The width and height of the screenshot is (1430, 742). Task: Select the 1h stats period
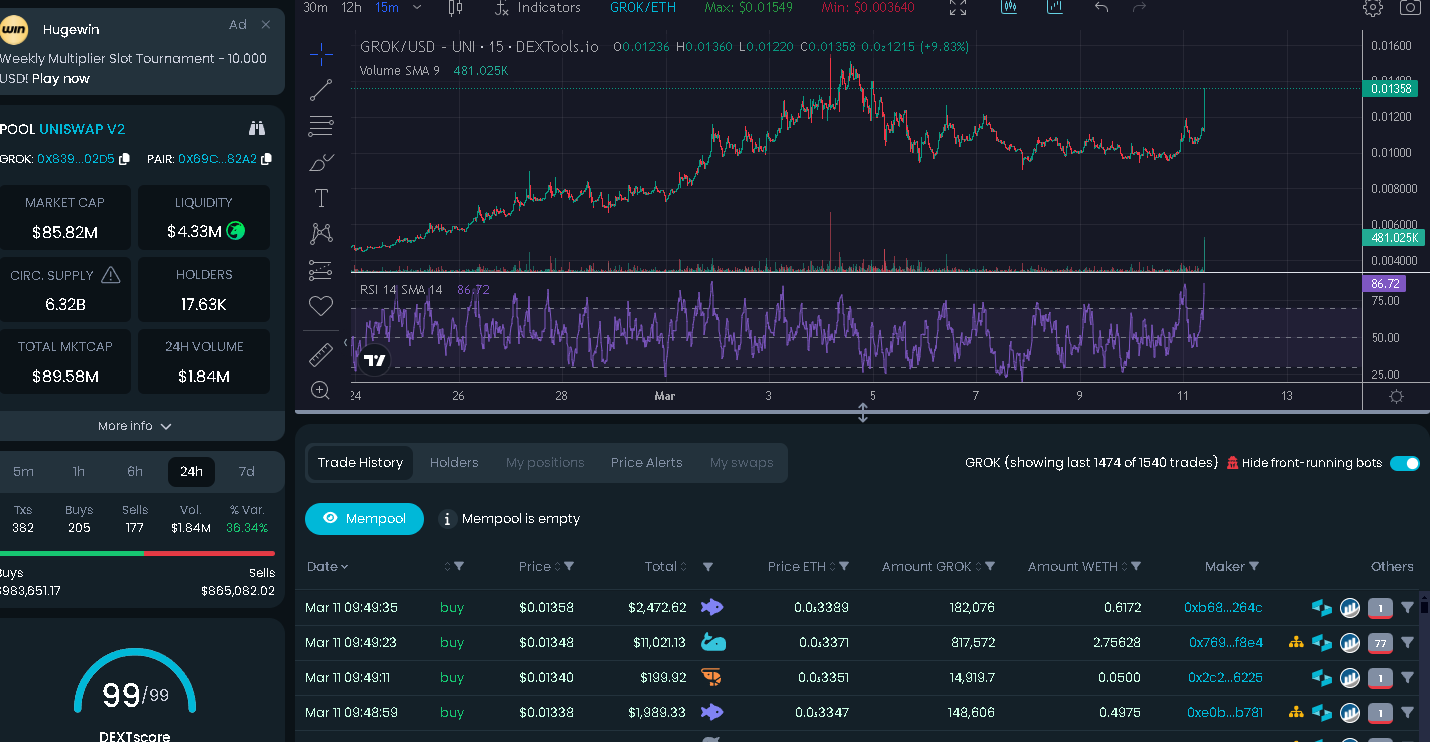(79, 471)
